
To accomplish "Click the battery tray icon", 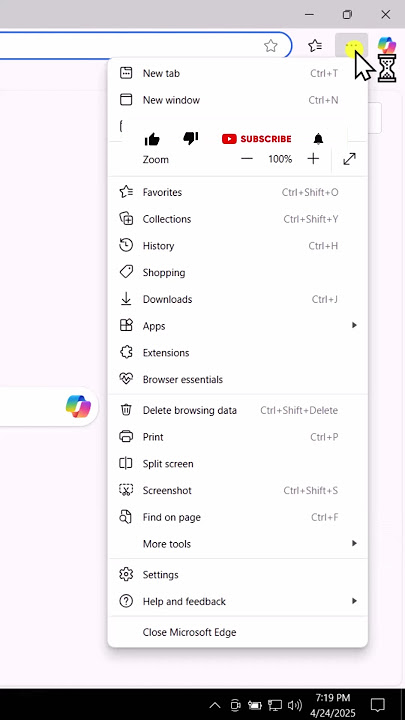I will (255, 705).
